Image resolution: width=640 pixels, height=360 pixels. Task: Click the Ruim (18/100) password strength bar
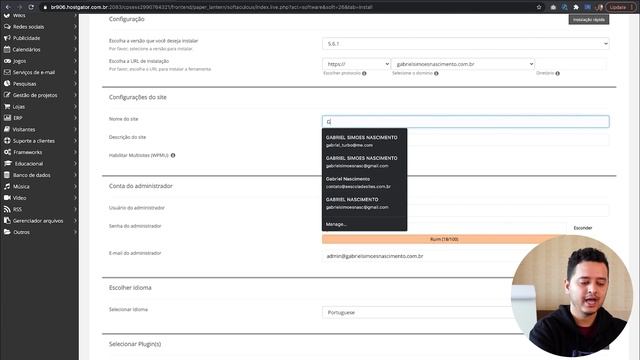[444, 239]
